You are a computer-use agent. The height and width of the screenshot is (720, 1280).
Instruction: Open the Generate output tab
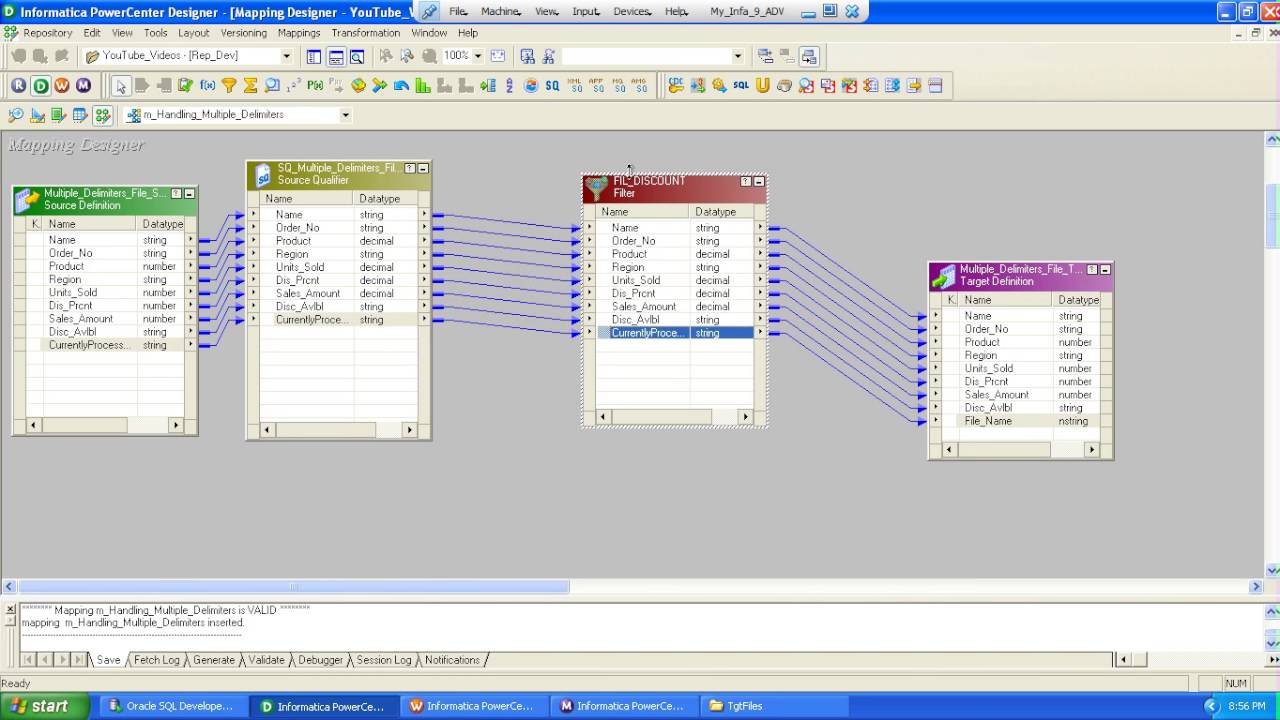pyautogui.click(x=213, y=660)
